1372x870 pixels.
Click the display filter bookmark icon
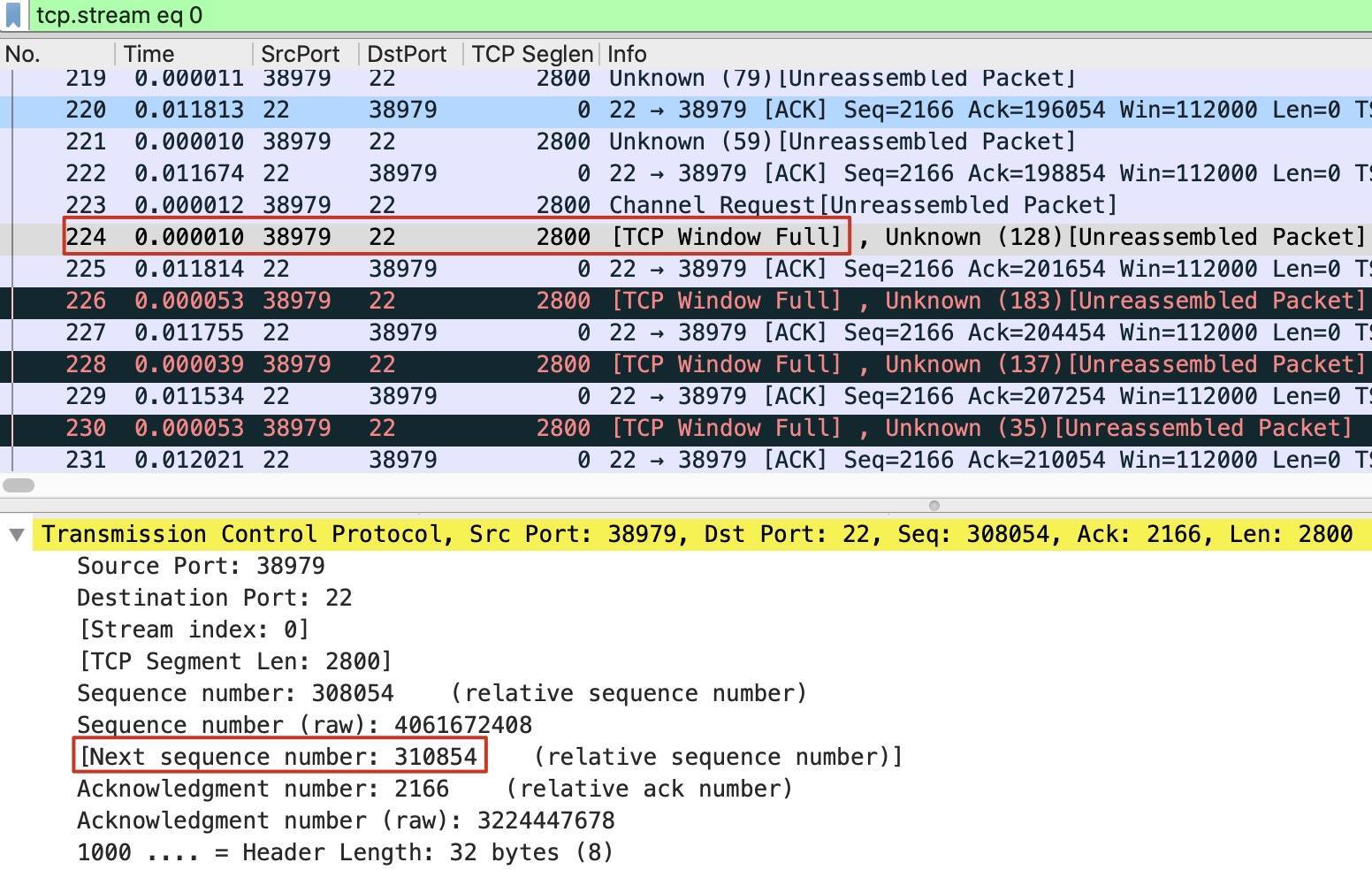(13, 16)
